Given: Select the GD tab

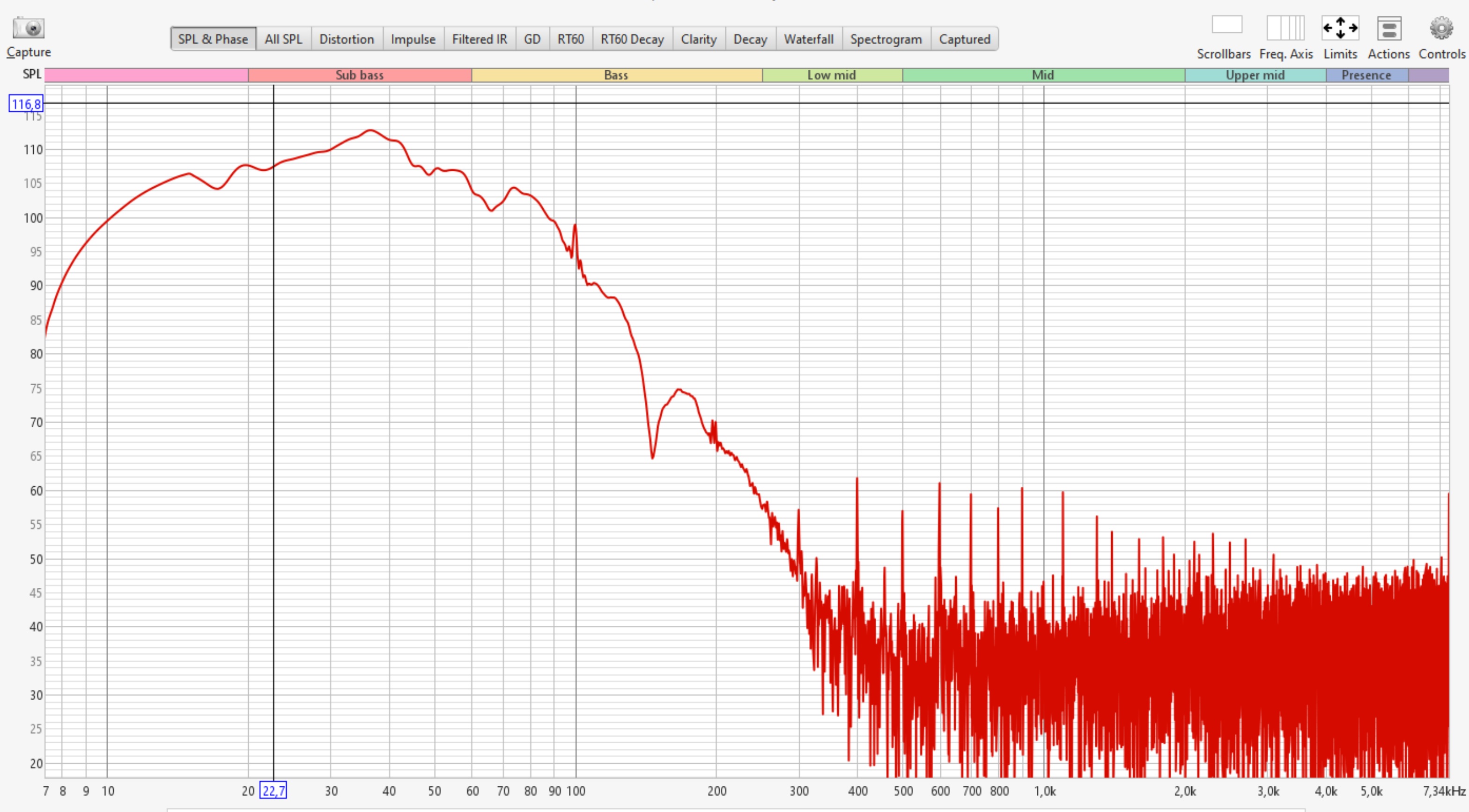Looking at the screenshot, I should tap(532, 39).
